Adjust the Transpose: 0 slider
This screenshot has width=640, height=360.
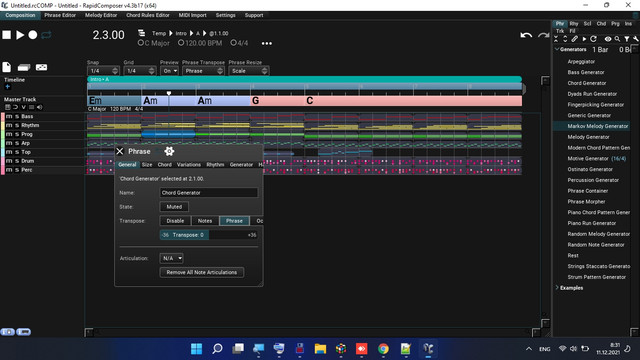(x=209, y=235)
